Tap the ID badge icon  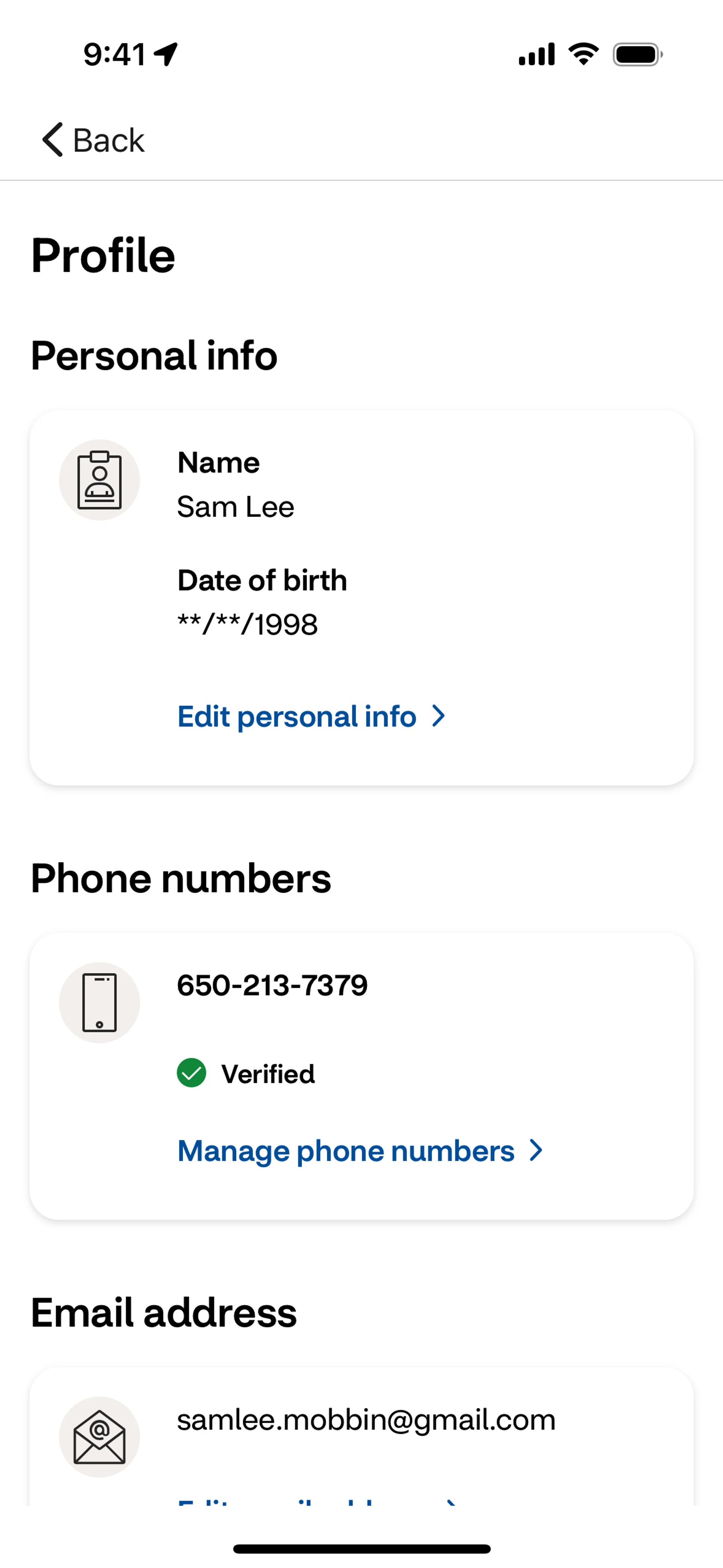(99, 480)
